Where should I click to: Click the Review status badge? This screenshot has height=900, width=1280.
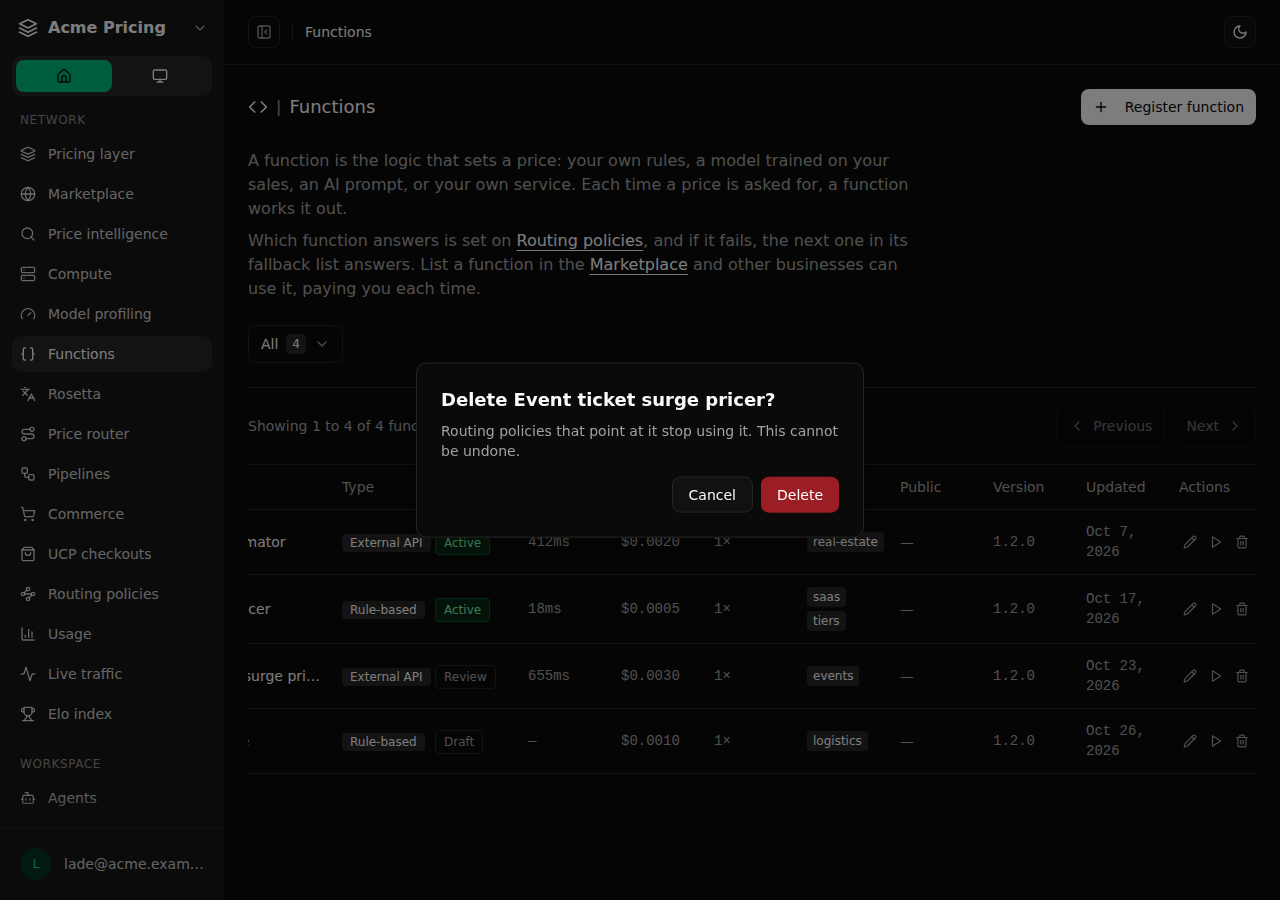(x=465, y=677)
